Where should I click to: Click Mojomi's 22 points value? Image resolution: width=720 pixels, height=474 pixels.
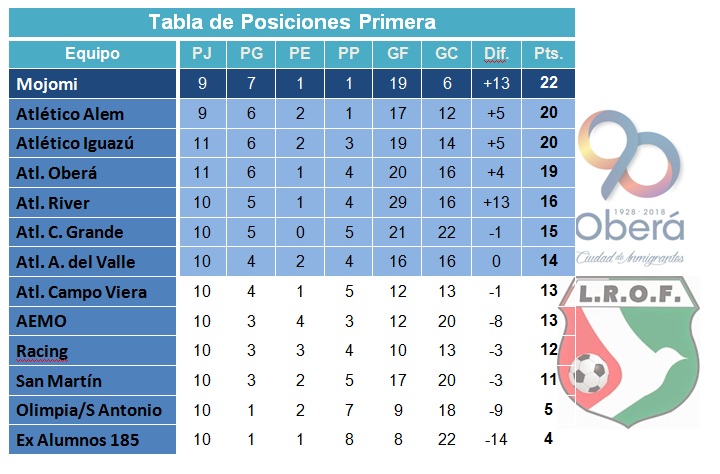pos(548,85)
